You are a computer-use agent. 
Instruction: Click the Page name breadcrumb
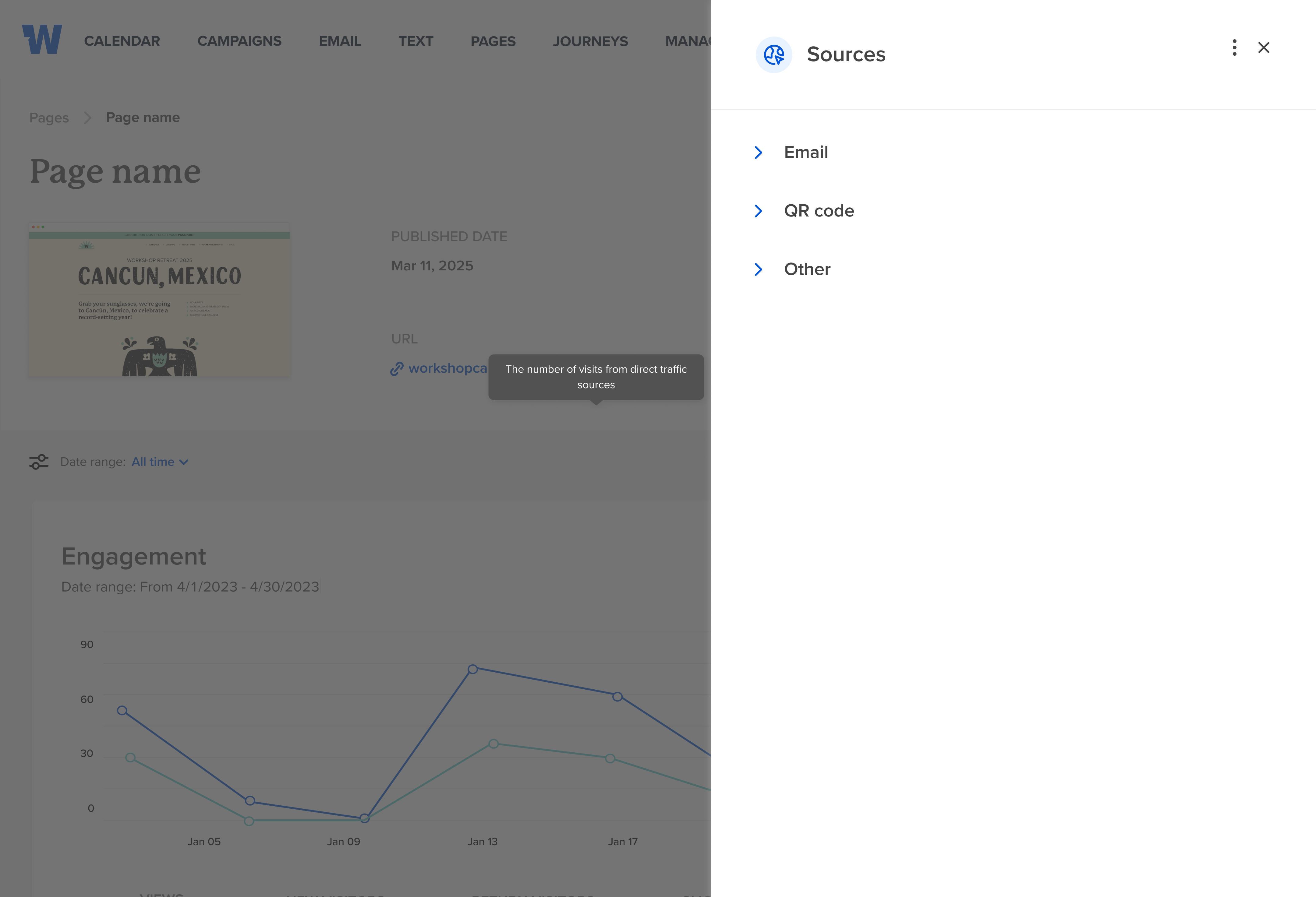(143, 117)
